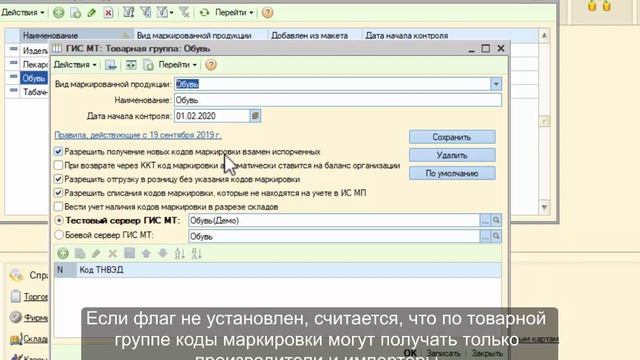Sort by Наименование column header in the list
Viewport: 640px width, 360px height.
tap(76, 36)
